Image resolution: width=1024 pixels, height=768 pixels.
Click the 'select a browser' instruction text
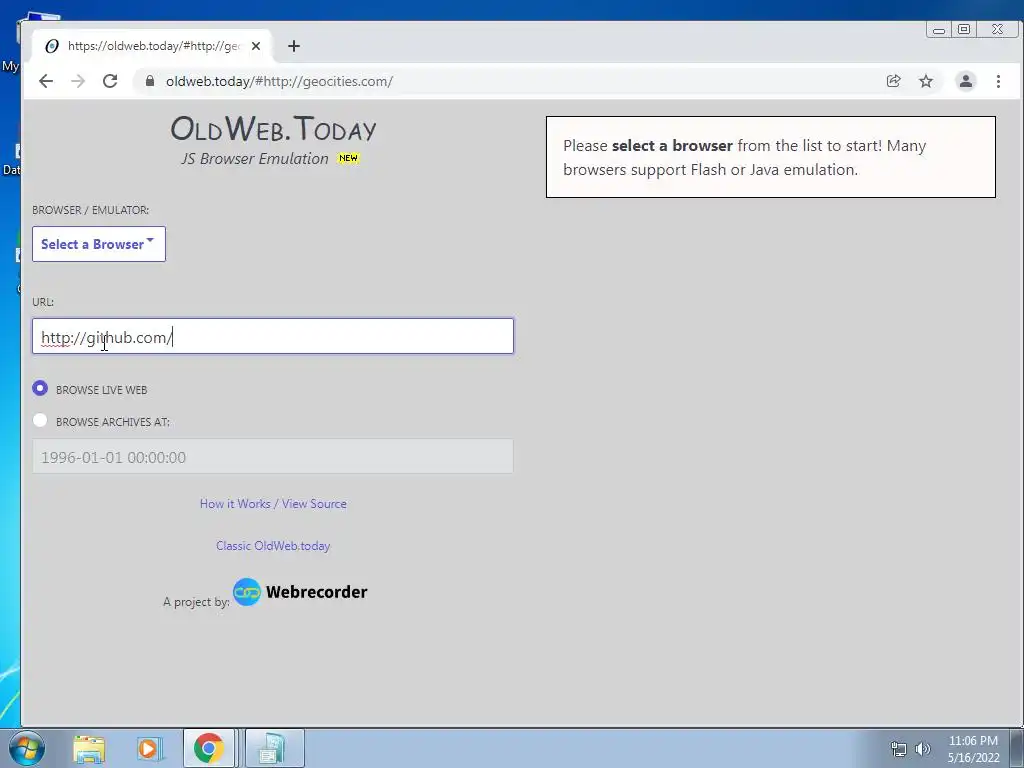click(x=672, y=145)
